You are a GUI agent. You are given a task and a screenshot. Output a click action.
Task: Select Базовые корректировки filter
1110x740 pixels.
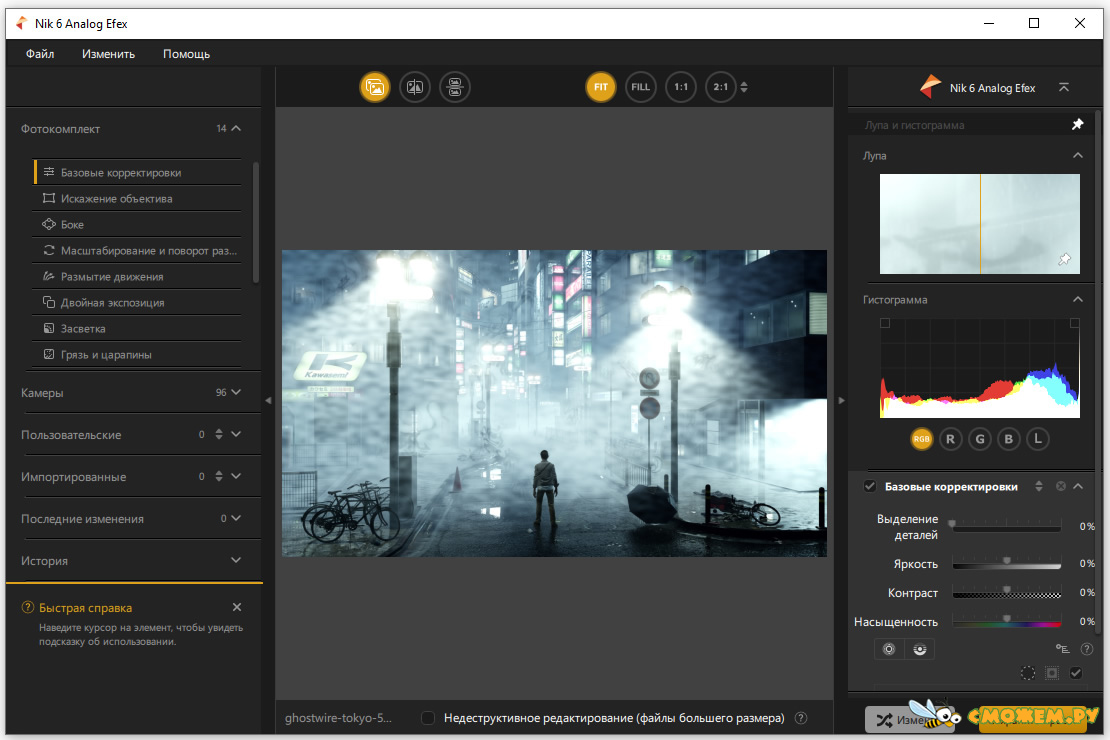click(137, 172)
